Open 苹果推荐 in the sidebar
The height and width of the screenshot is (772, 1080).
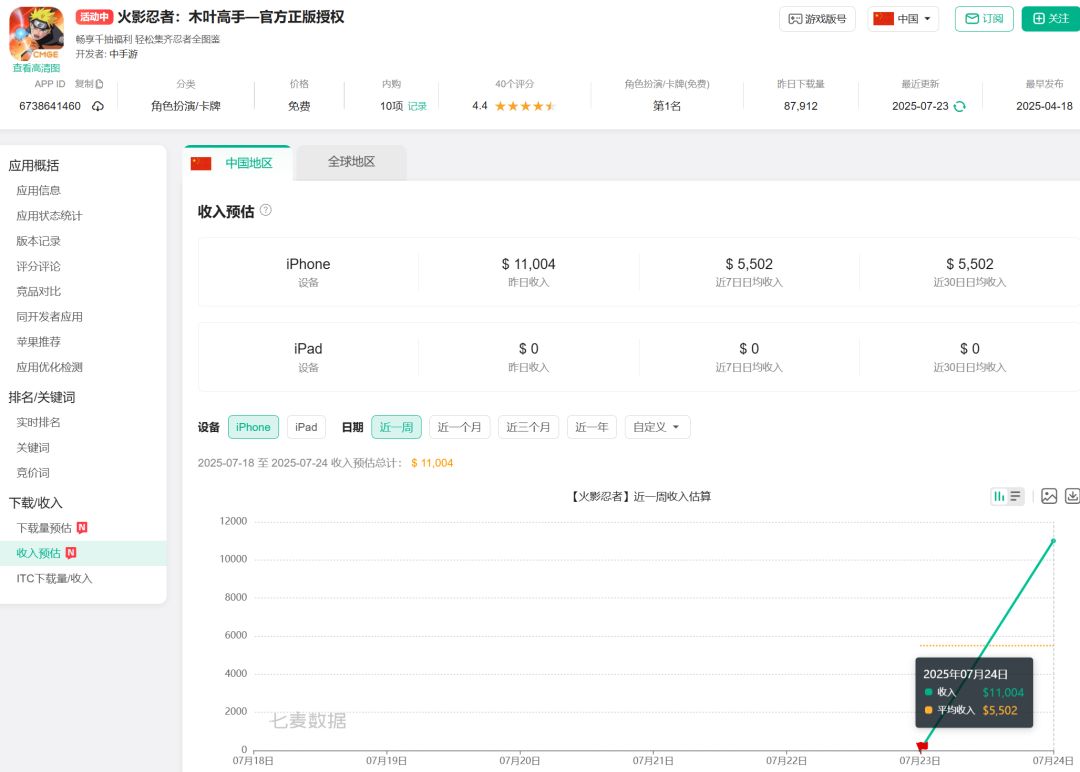39,342
